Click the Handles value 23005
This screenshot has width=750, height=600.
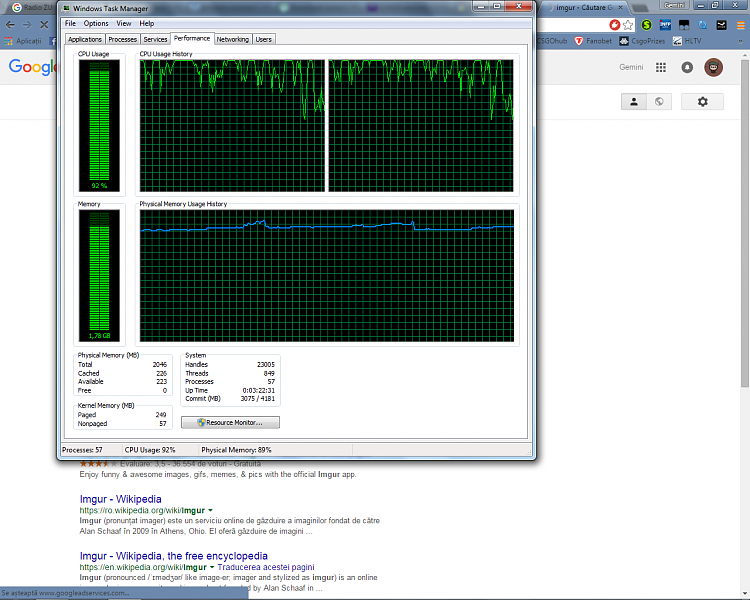pyautogui.click(x=265, y=365)
